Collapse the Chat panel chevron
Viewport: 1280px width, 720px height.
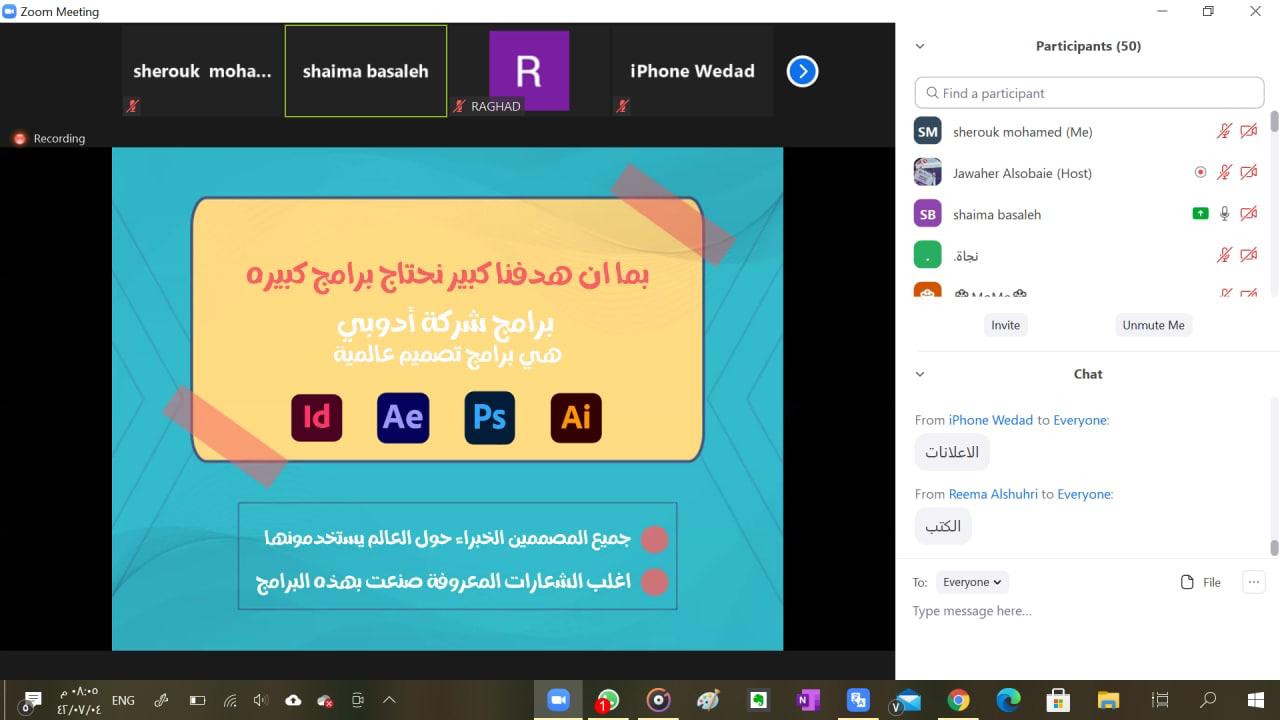click(920, 374)
